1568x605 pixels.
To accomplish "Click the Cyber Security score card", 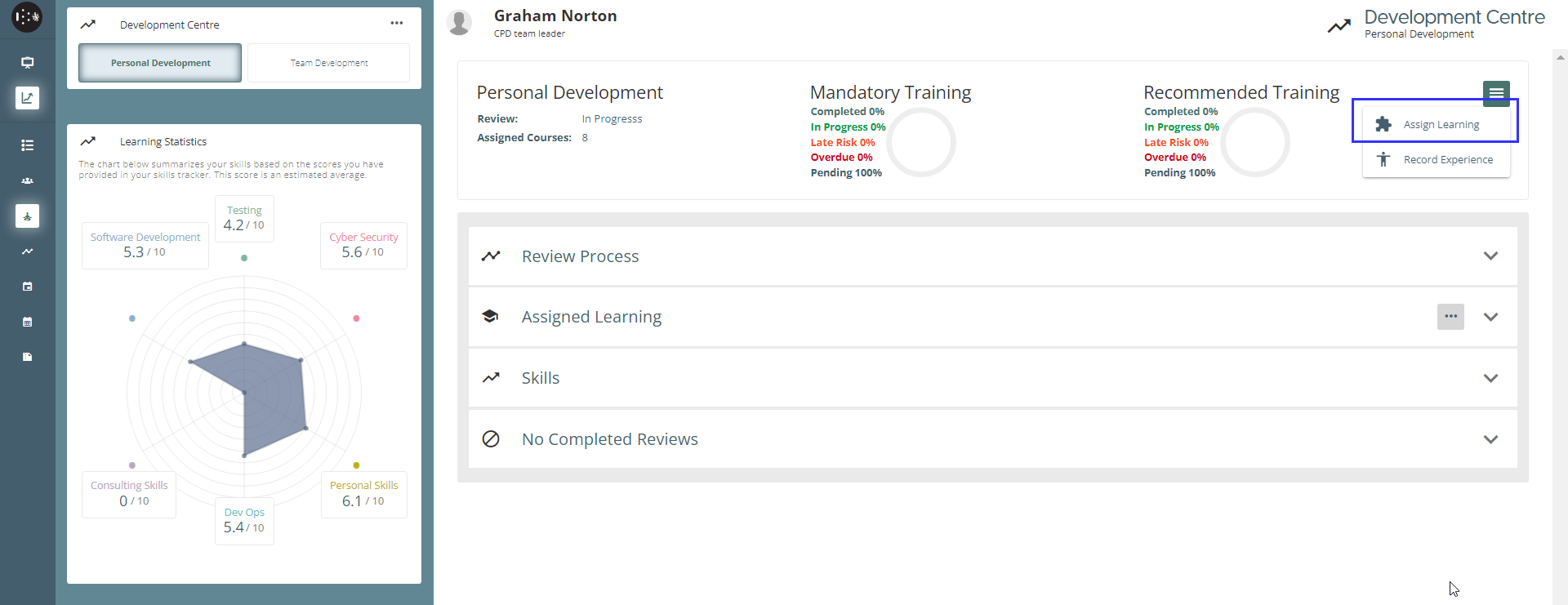I will coord(363,245).
